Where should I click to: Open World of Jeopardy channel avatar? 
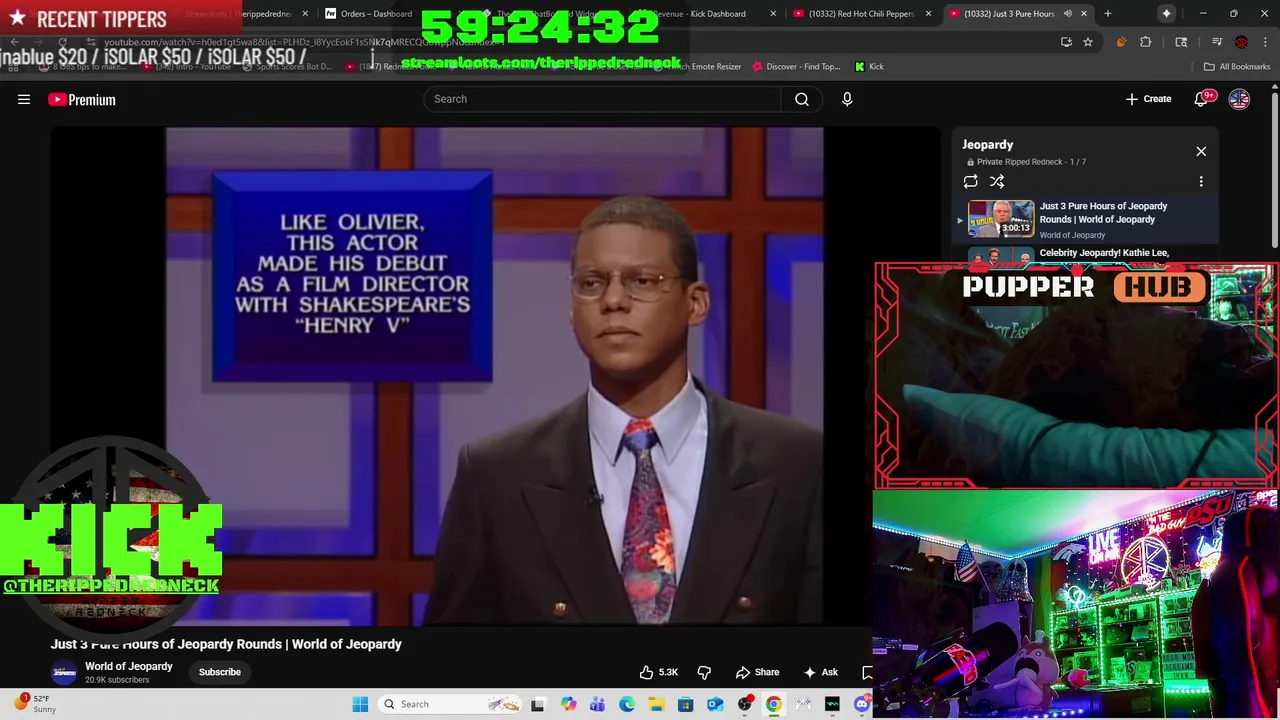coord(64,672)
